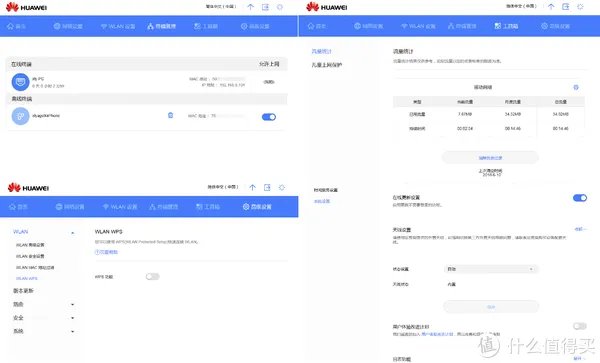Screen dimensions: 600x363
Task: Click the logout icon in traffic statistics panel
Action: click(x=566, y=7)
